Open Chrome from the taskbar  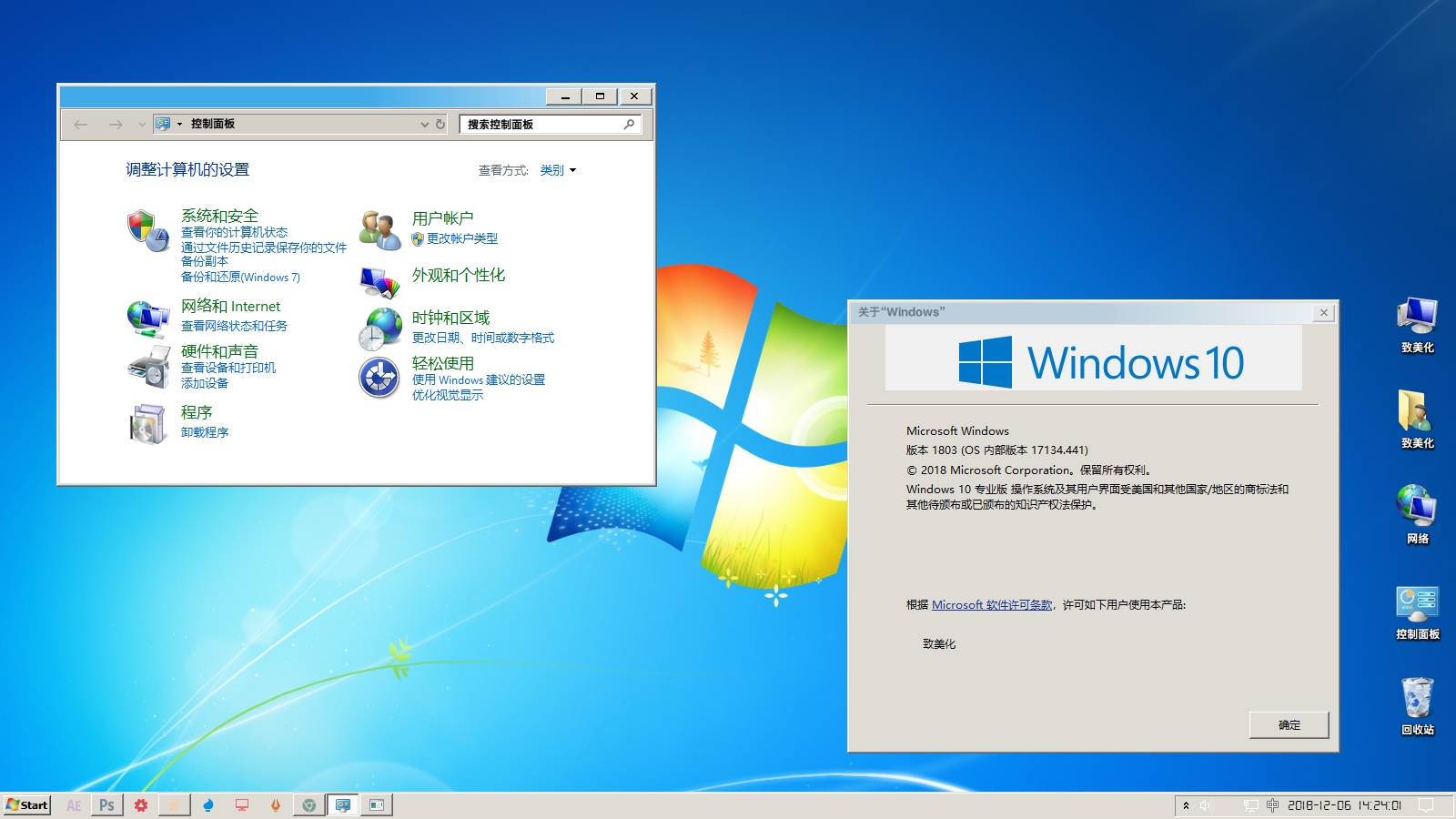click(309, 805)
